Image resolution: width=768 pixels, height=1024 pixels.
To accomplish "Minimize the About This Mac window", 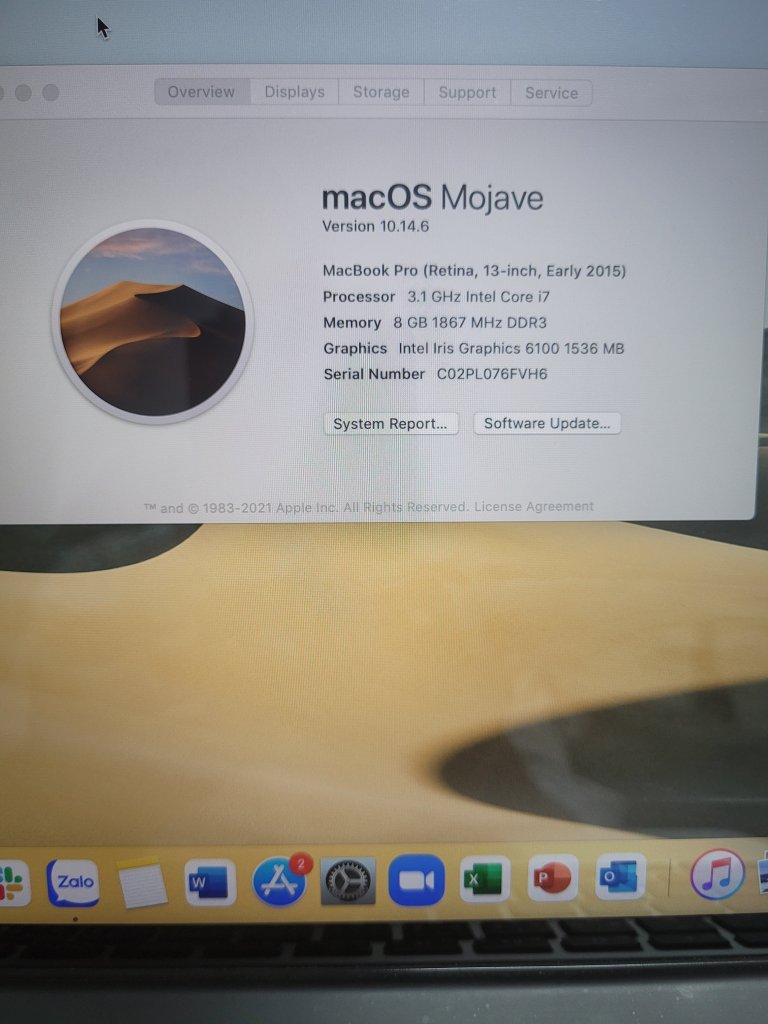I will [x=24, y=93].
